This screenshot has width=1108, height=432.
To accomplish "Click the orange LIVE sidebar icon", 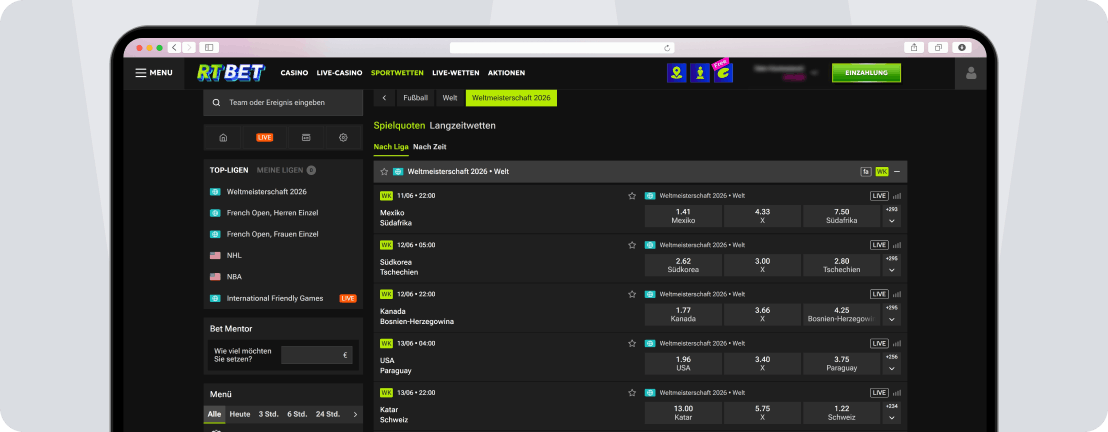I will pyautogui.click(x=264, y=137).
